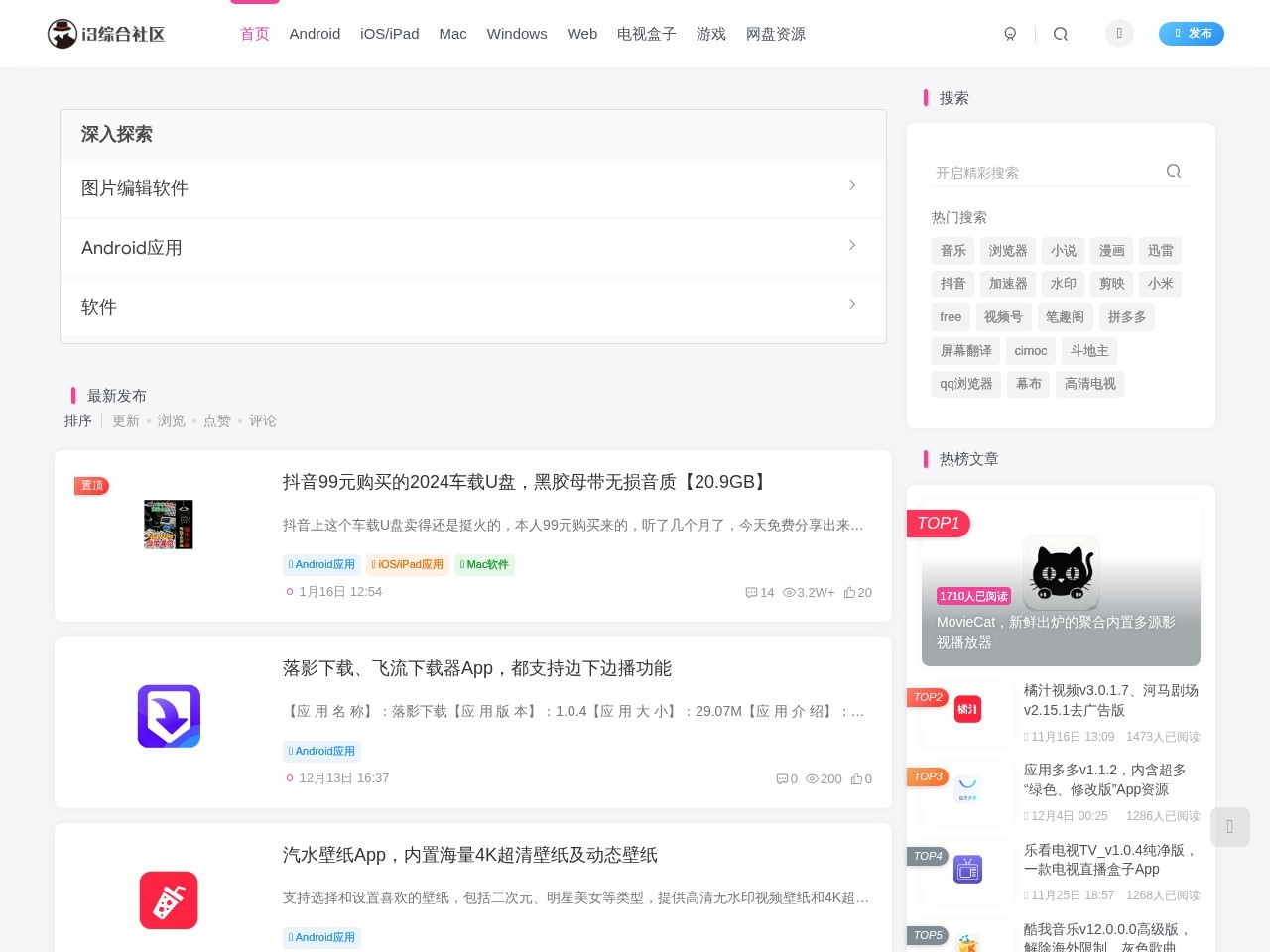The image size is (1270, 952).
Task: Click the site logo icon
Action: [x=62, y=33]
